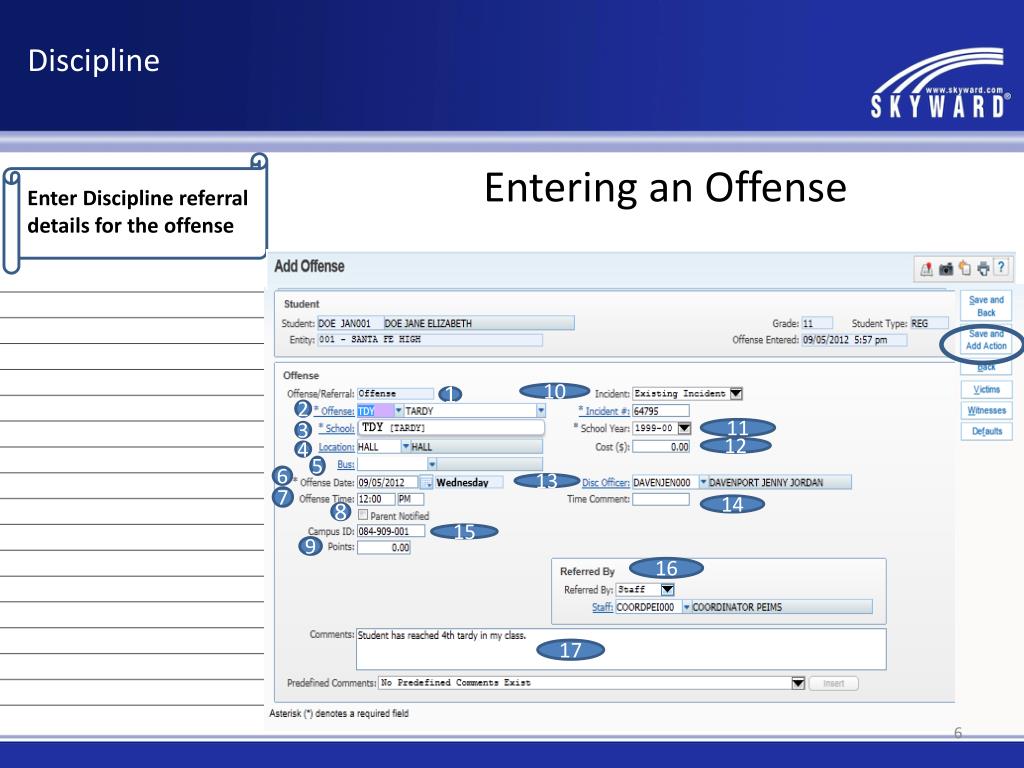1024x768 pixels.
Task: Open the Disc Officer dropdown arrow
Action: (x=703, y=482)
